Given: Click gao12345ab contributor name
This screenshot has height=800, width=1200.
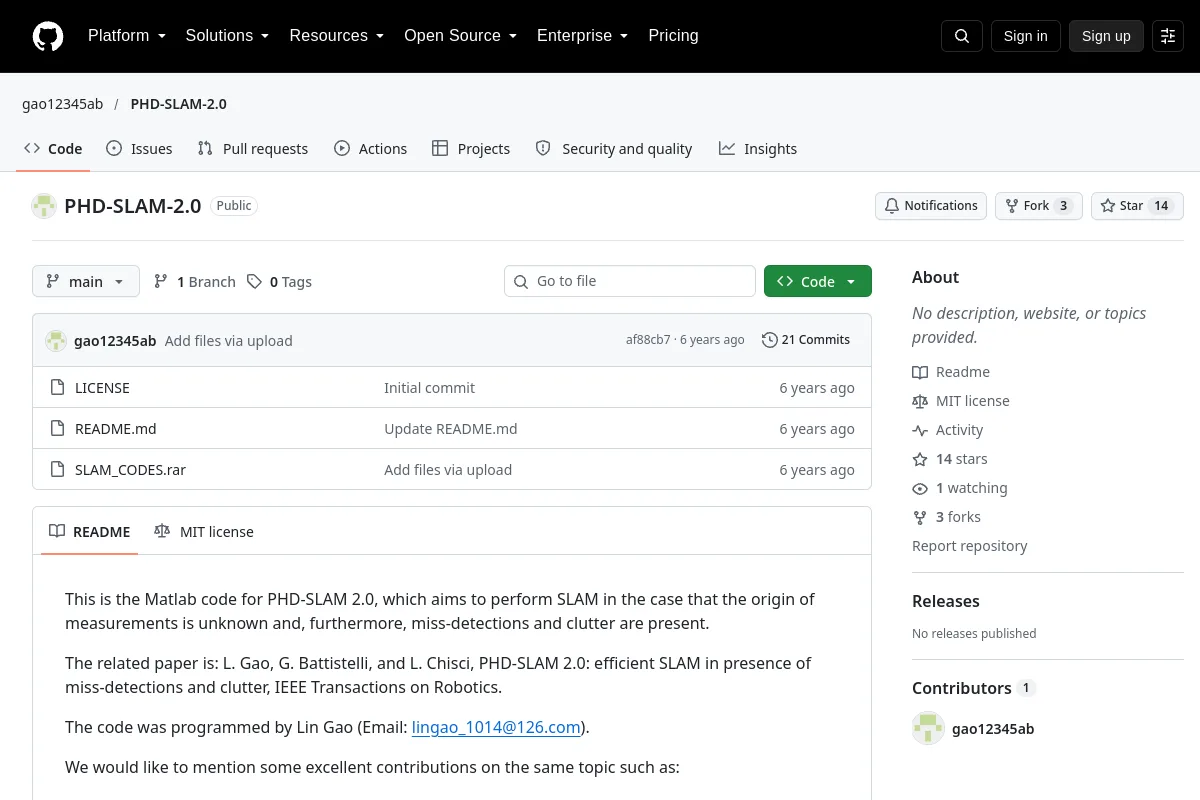Looking at the screenshot, I should point(993,729).
